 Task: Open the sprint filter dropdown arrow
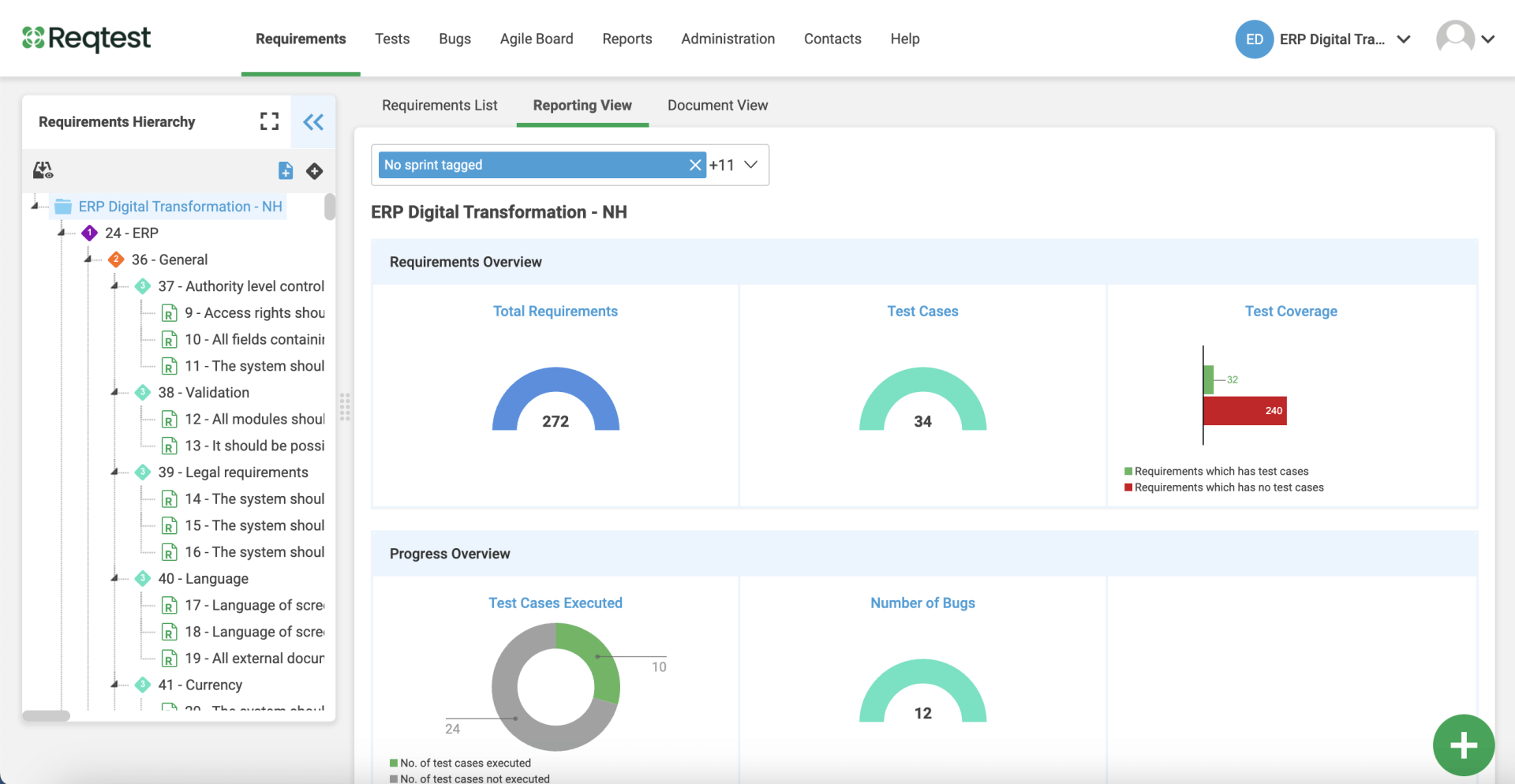tap(751, 165)
